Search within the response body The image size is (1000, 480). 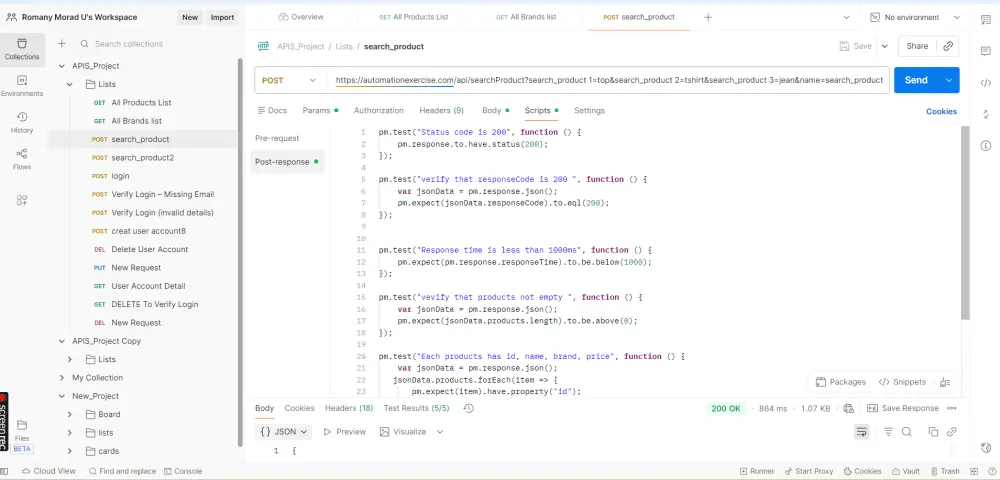906,432
